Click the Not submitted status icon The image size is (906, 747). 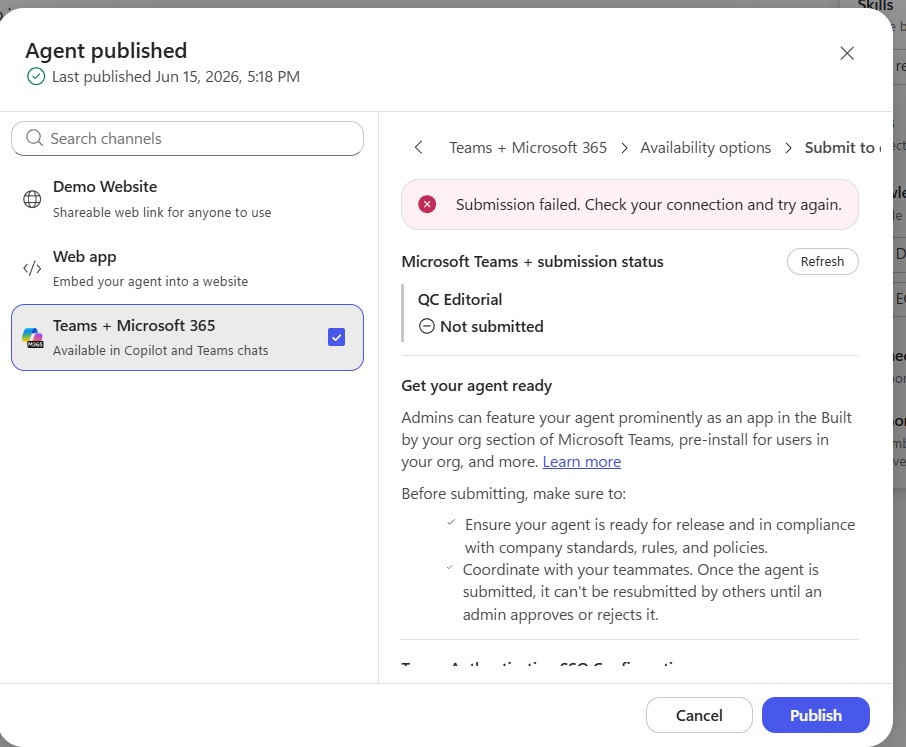pos(426,326)
